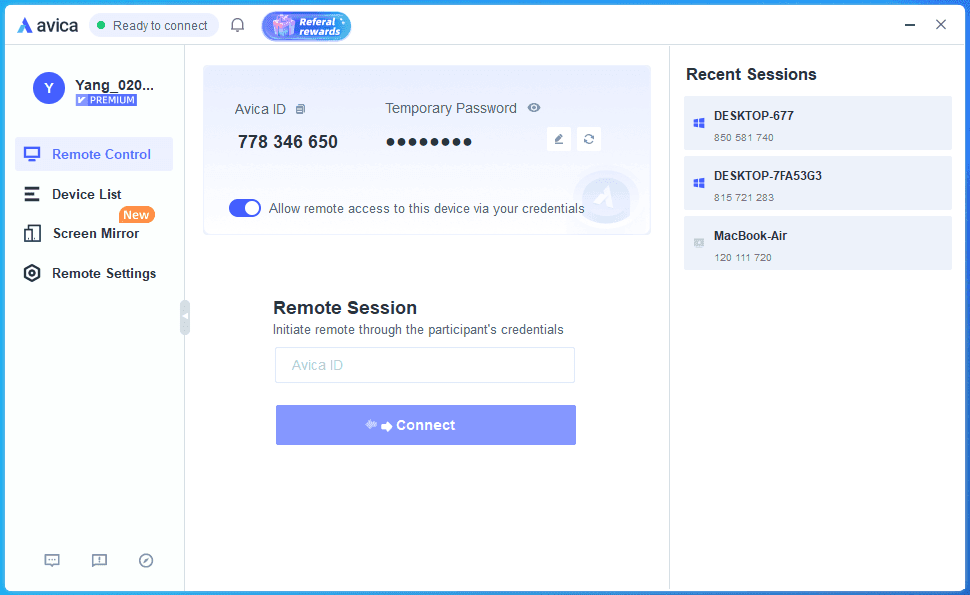Open Screen Mirror section

tap(95, 233)
